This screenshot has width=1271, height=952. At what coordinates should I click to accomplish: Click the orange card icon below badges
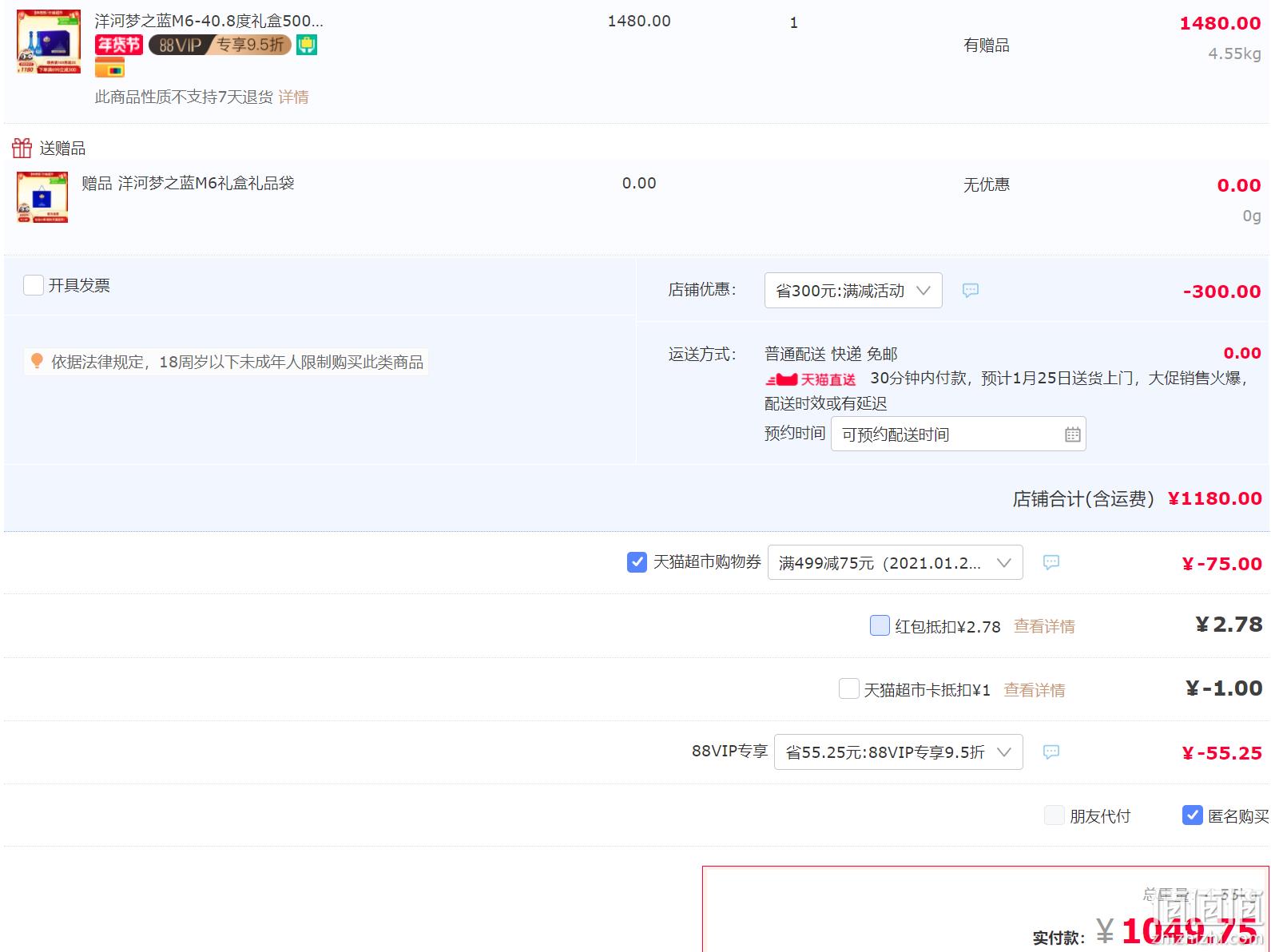[x=109, y=68]
